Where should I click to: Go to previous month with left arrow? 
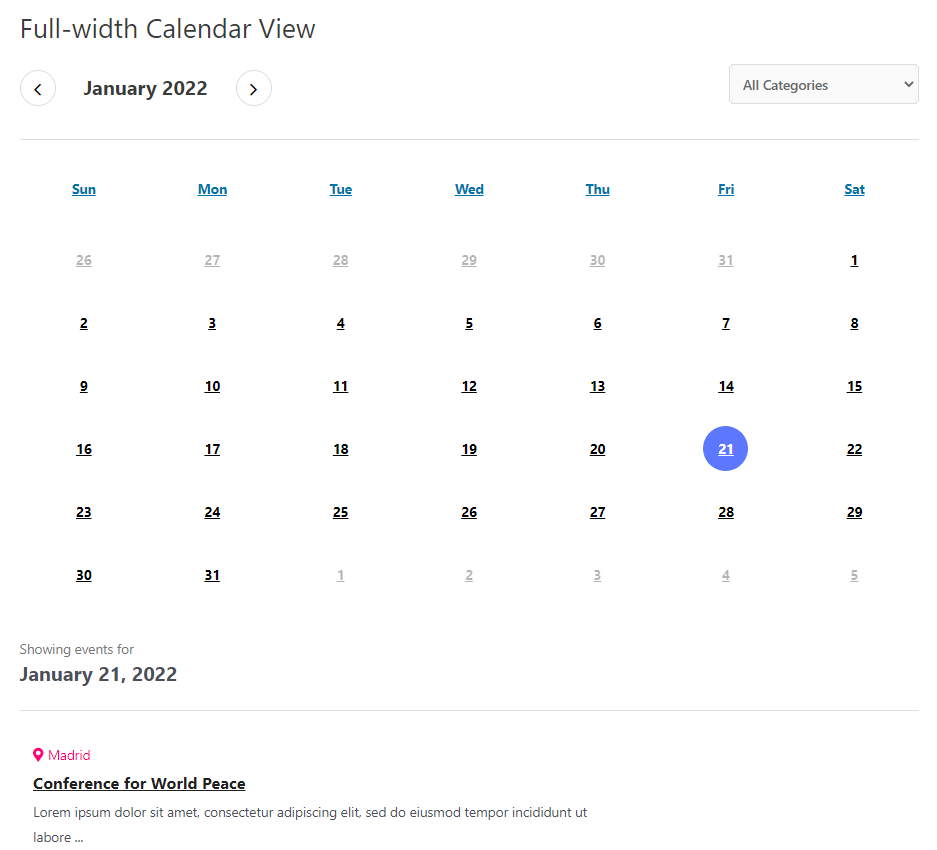click(38, 88)
